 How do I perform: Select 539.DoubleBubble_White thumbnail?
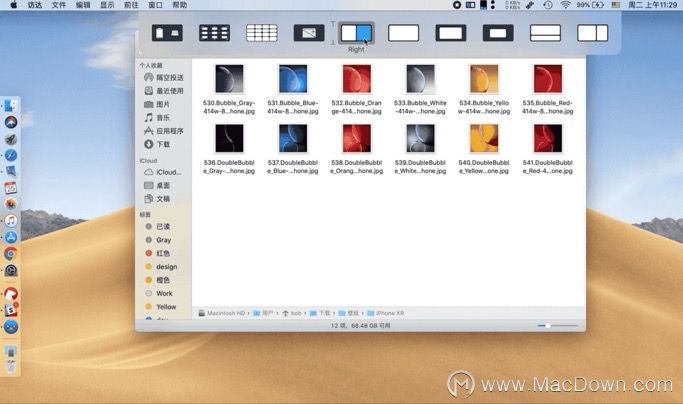(x=420, y=139)
